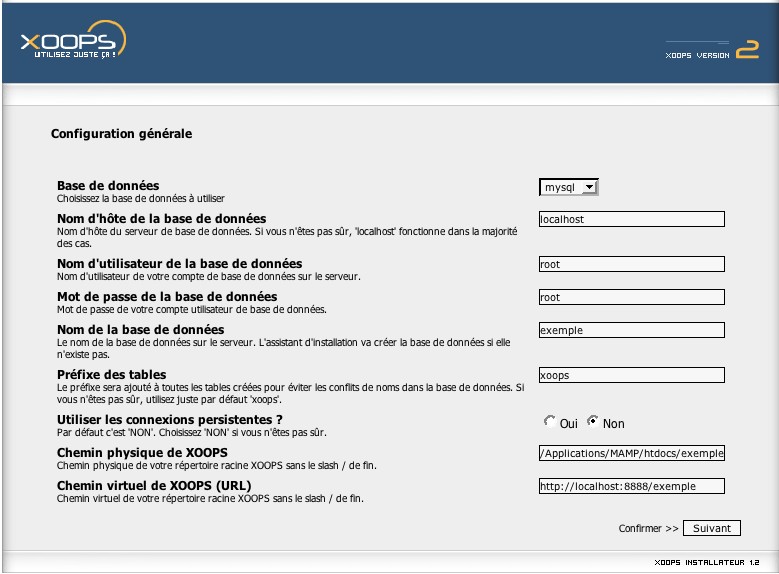This screenshot has height=574, width=779.
Task: Click the XOOPS version 2 emblem
Action: tap(712, 50)
